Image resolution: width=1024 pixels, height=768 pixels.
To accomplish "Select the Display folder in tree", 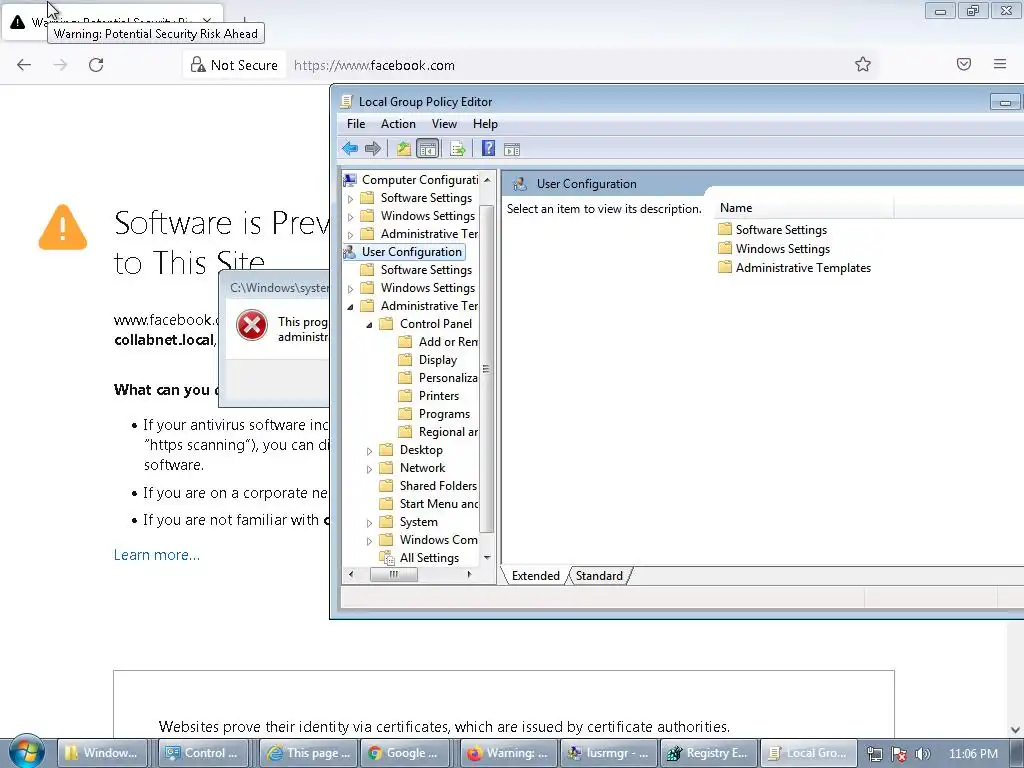I will [x=438, y=360].
